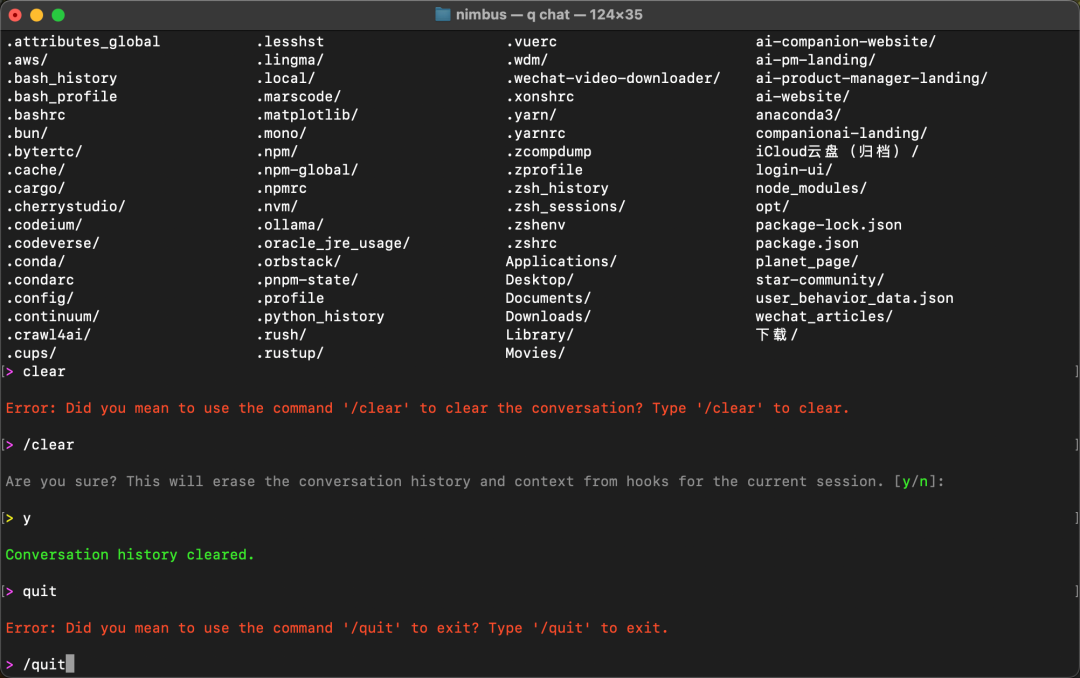Click the 'Conversation history cleared.' message

pyautogui.click(x=130, y=555)
